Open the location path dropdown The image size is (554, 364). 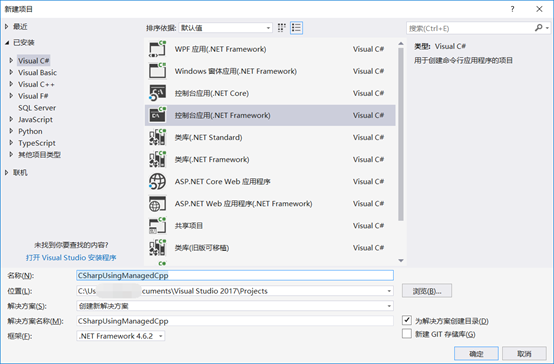pos(389,291)
